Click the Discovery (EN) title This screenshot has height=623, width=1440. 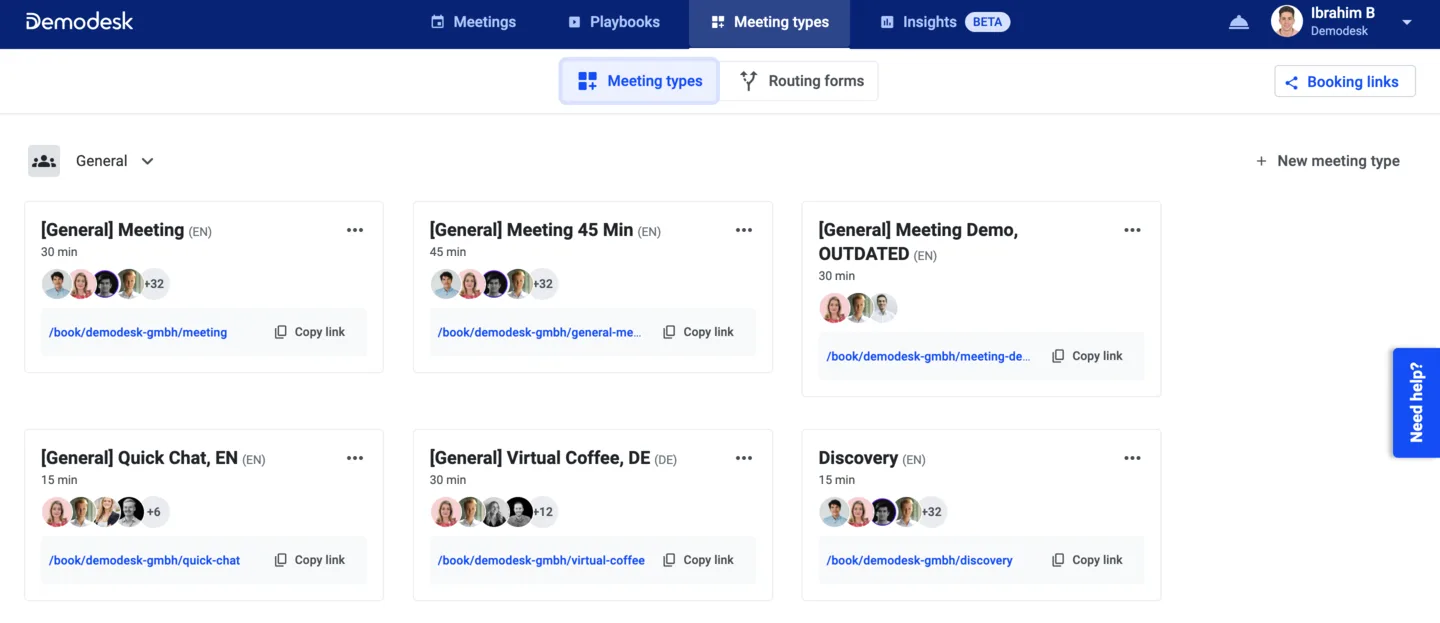pos(872,458)
